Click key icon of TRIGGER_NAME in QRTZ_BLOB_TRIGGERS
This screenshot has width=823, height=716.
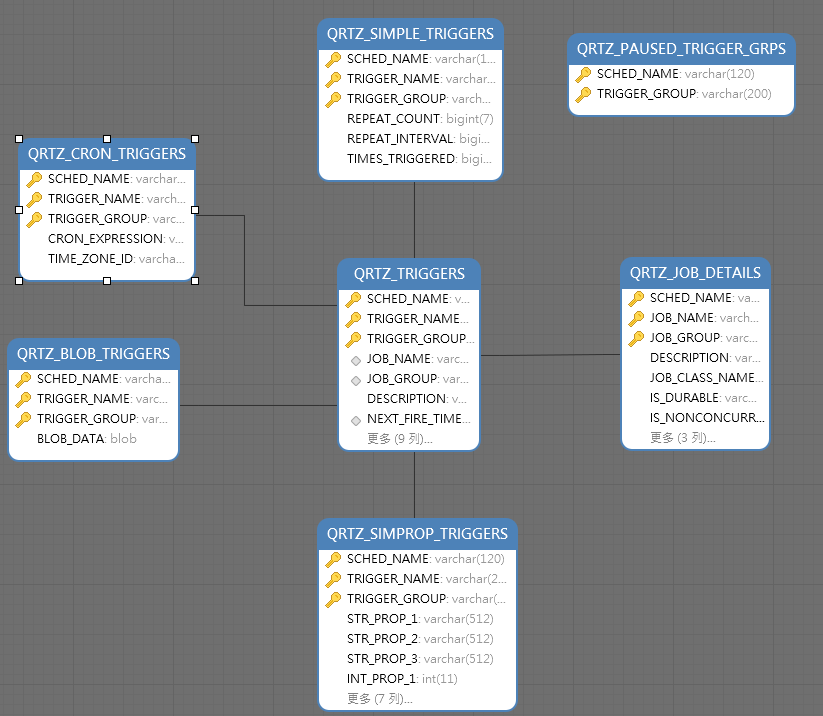(x=23, y=399)
